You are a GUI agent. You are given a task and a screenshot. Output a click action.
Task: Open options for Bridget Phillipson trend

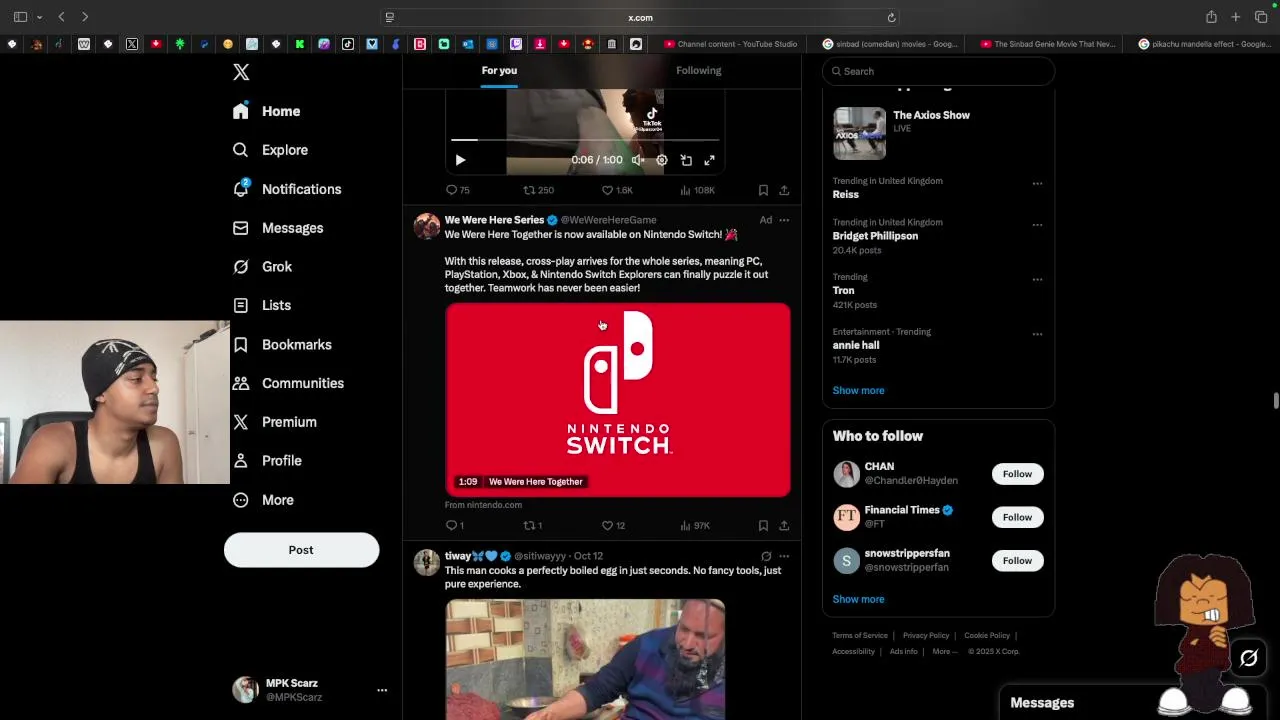coord(1037,224)
